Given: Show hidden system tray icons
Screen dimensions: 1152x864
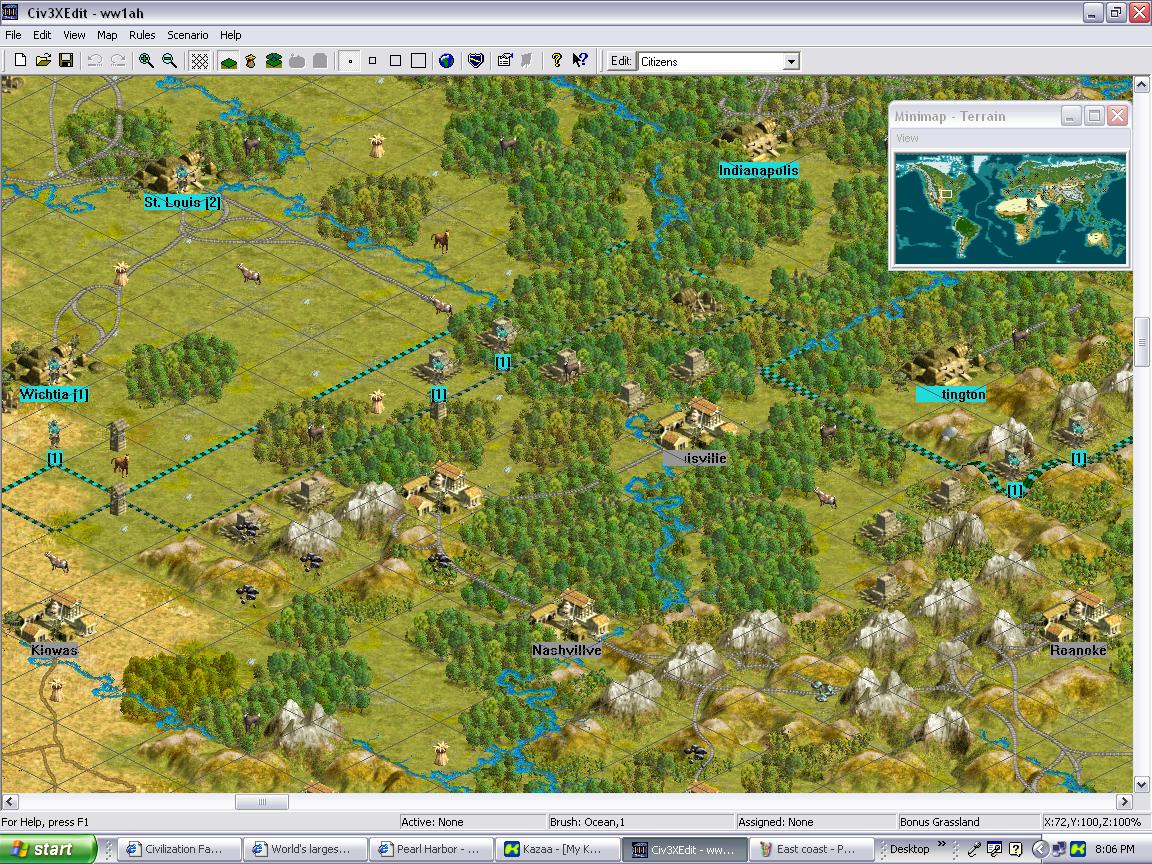Looking at the screenshot, I should 1040,849.
